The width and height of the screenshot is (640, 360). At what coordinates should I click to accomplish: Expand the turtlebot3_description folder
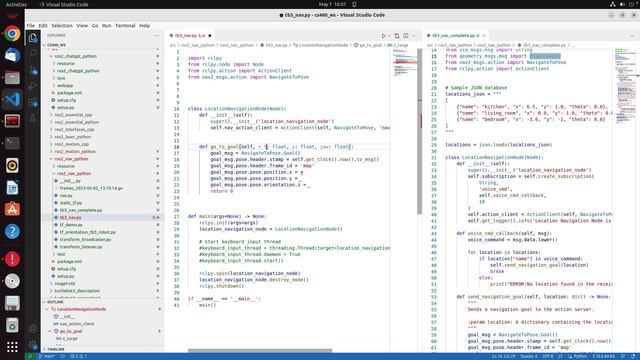102,291
